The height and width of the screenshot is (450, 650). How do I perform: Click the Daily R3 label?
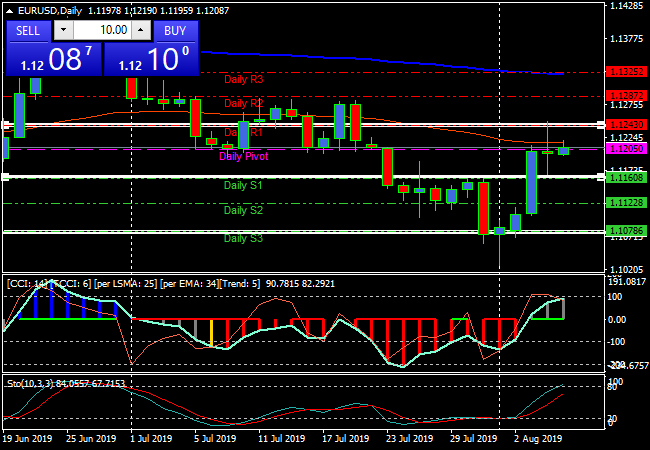coord(244,79)
